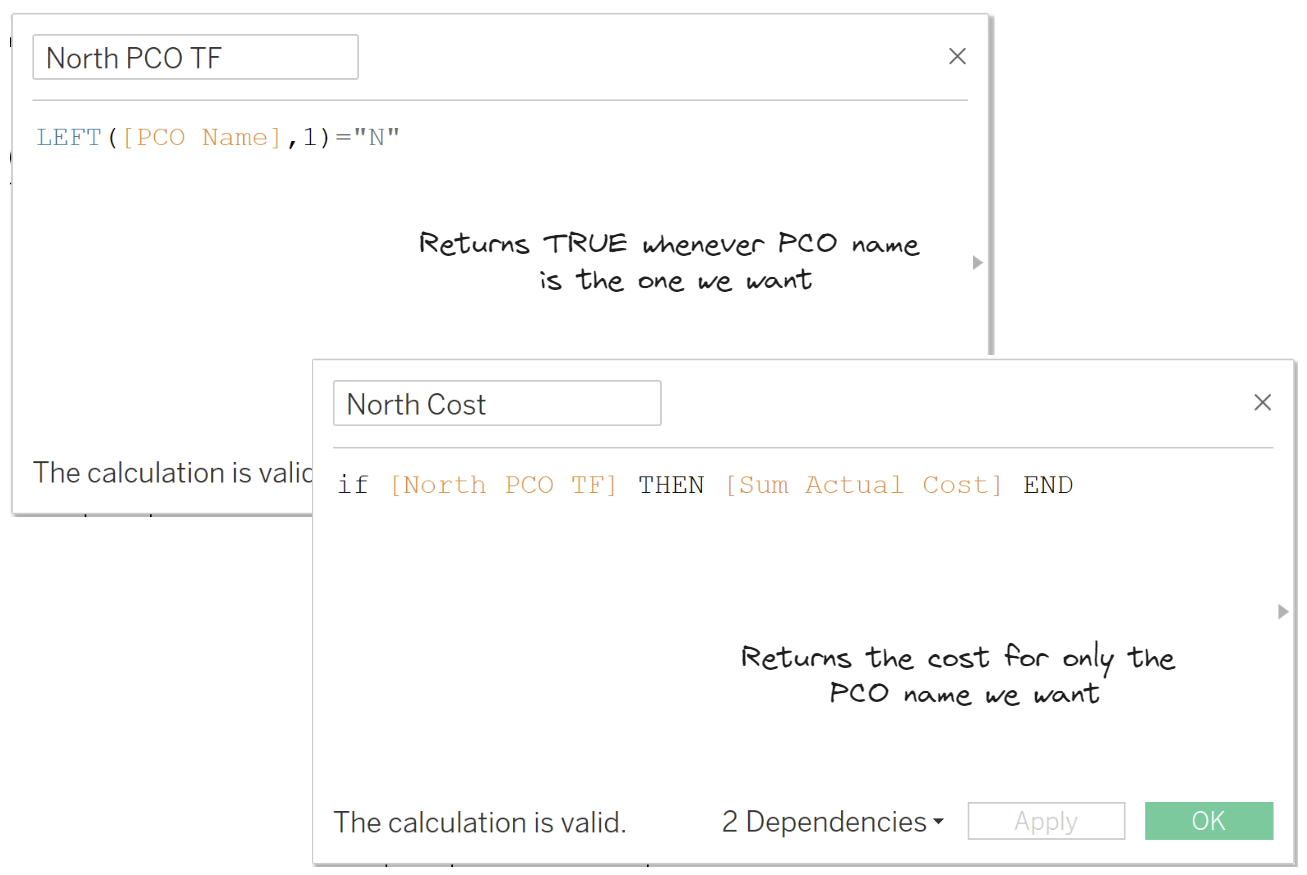Select the [Sum Actual Cost] field reference

point(863,486)
